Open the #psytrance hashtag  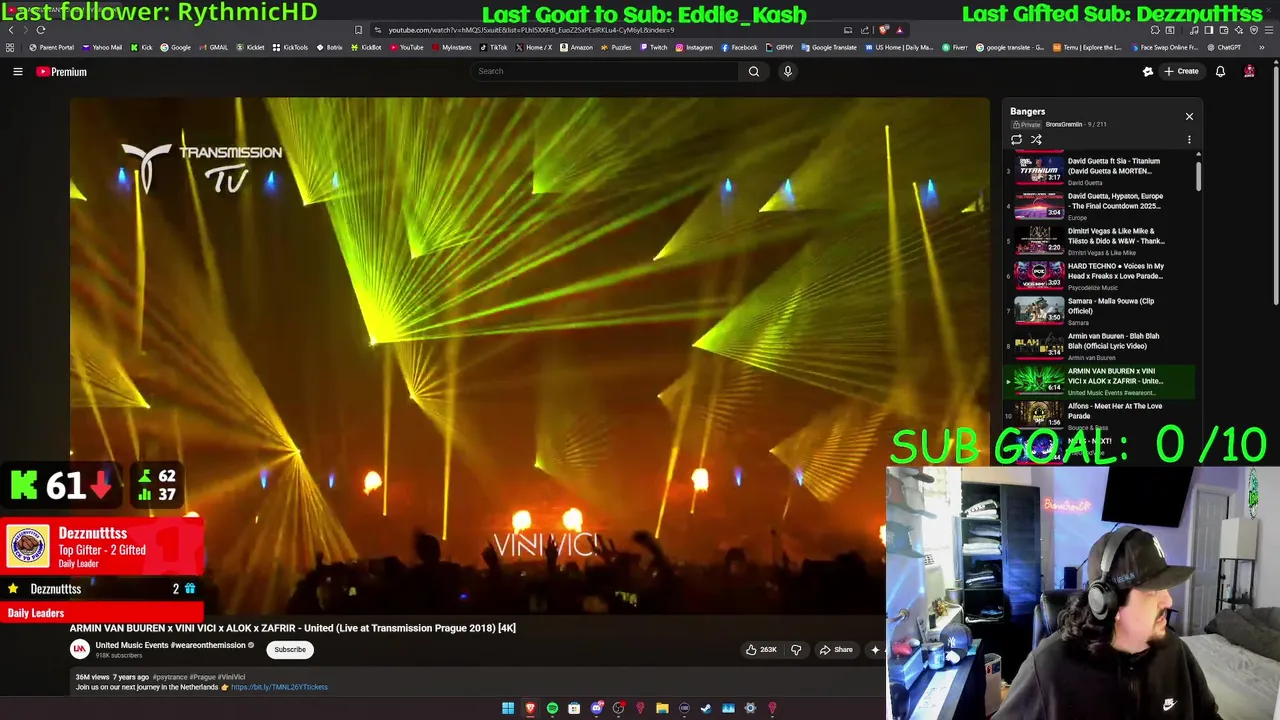pos(169,677)
